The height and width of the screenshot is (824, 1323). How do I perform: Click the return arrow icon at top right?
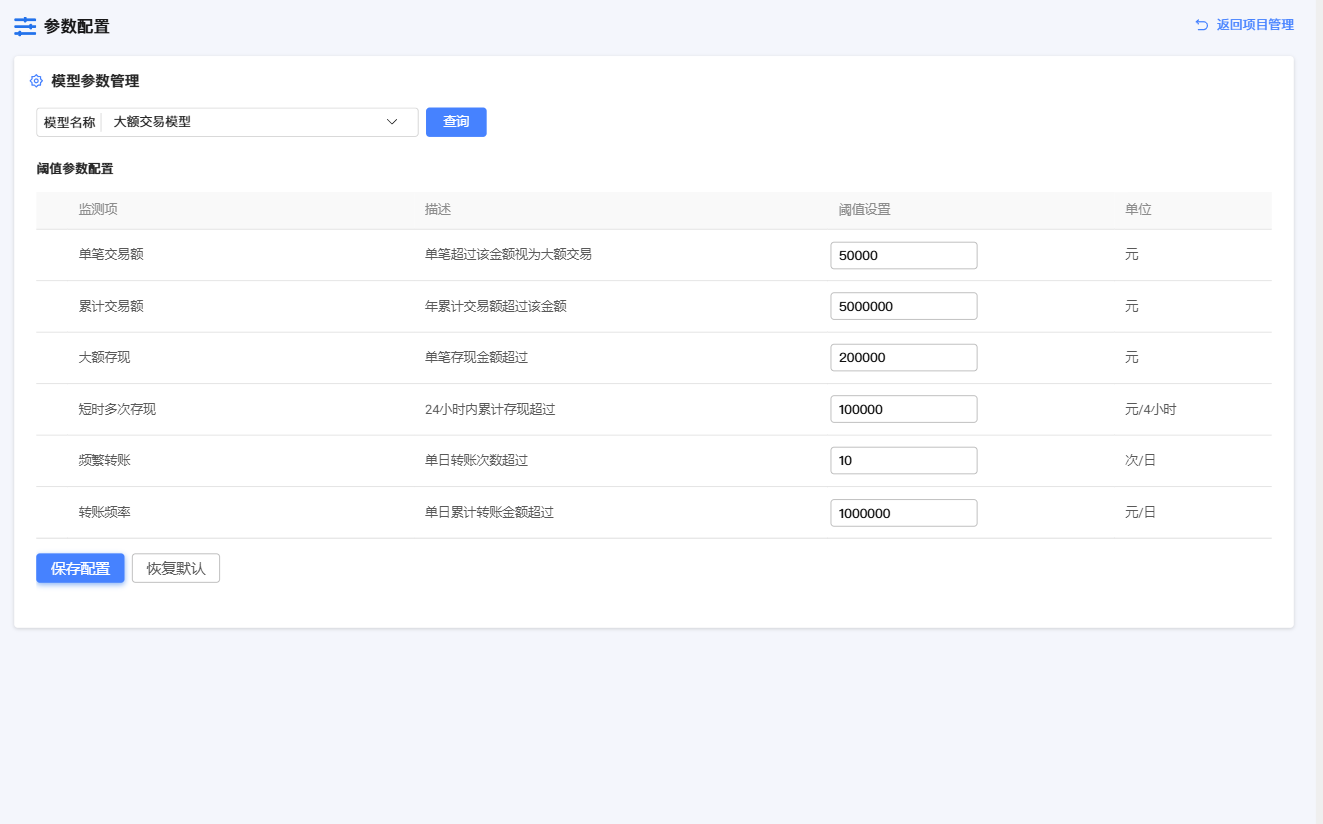1201,25
